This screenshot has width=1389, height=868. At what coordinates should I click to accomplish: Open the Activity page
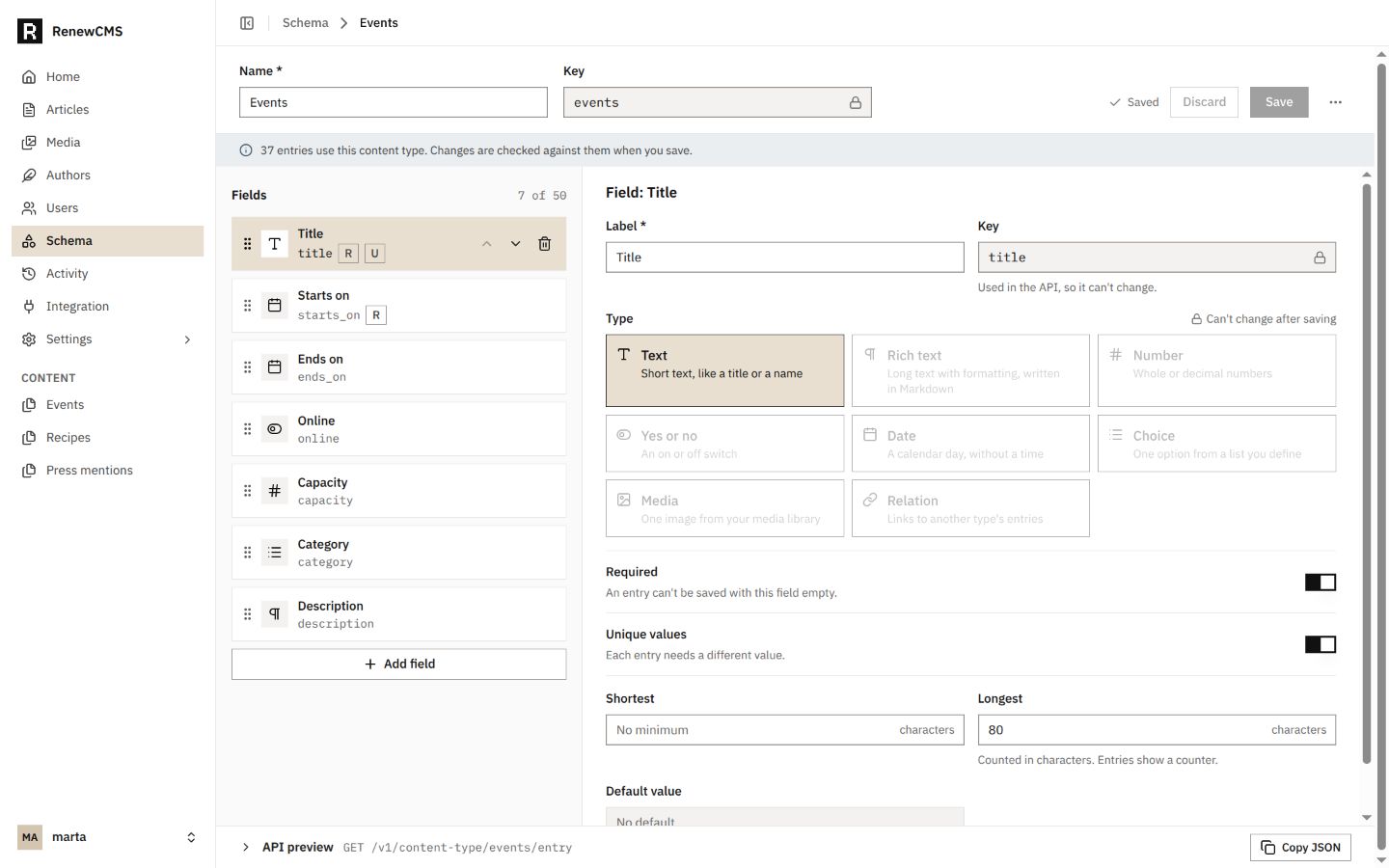coord(108,274)
